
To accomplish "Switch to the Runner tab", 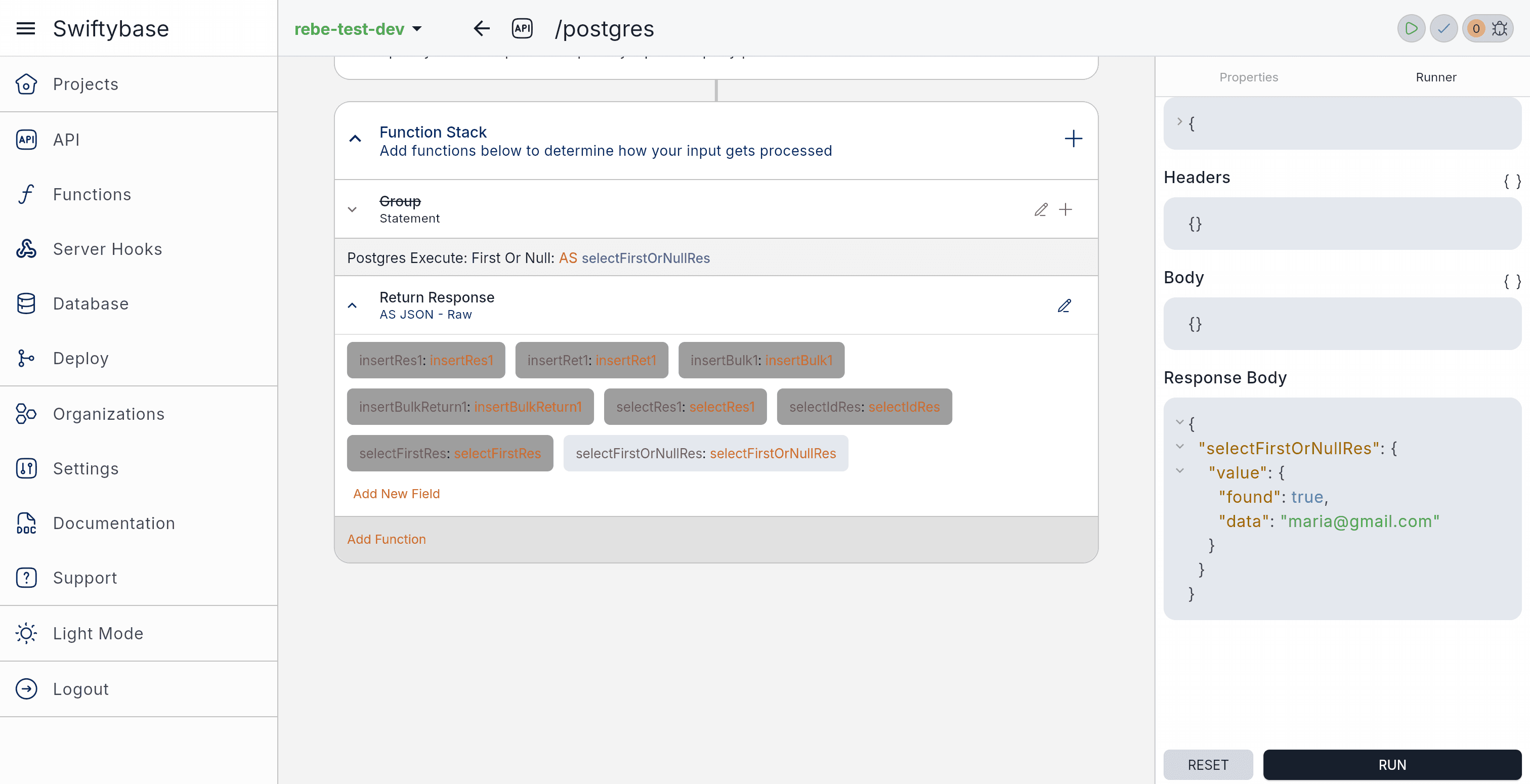I will pos(1435,77).
